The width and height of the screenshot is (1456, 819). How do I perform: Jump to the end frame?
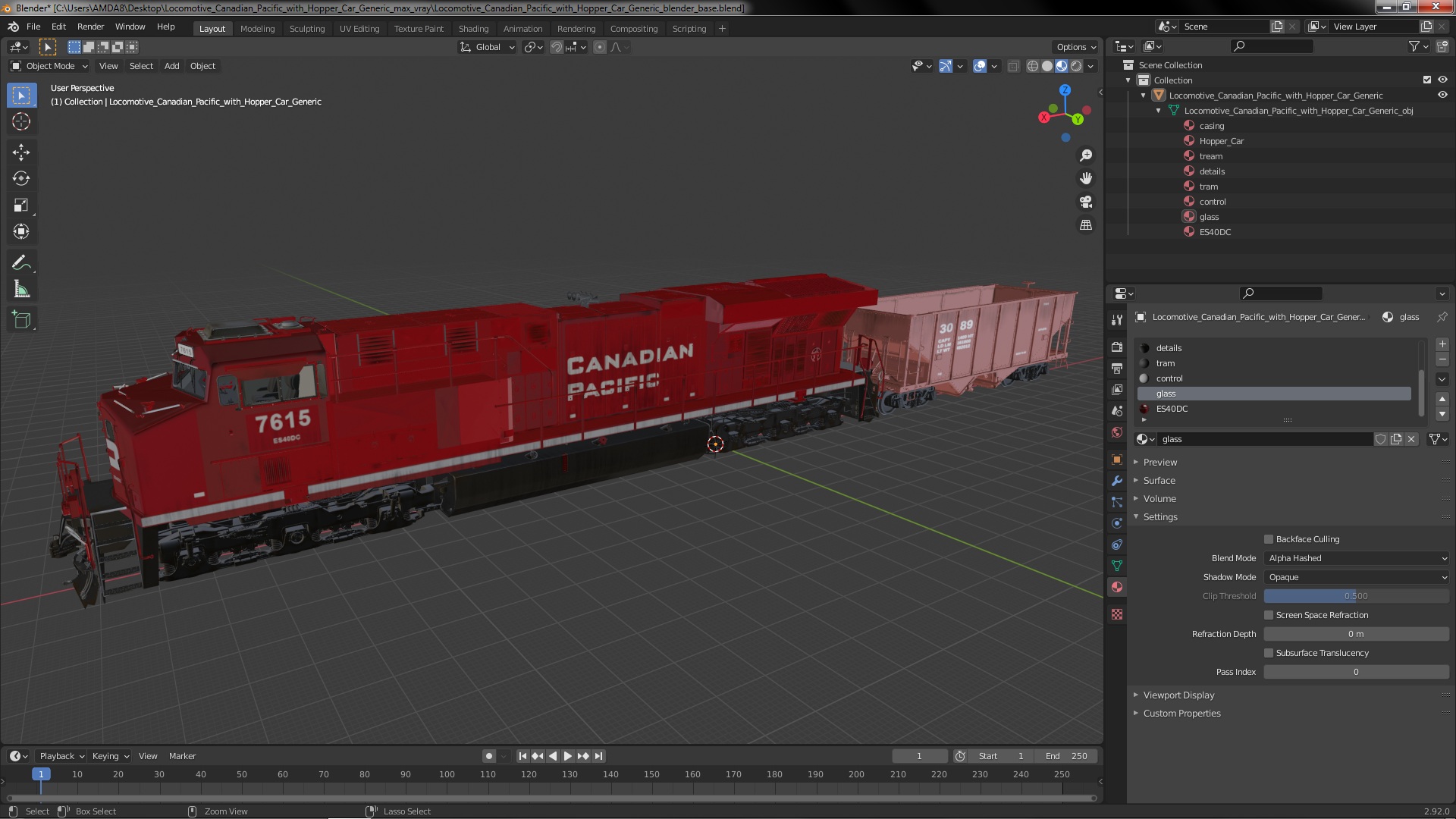coord(599,756)
